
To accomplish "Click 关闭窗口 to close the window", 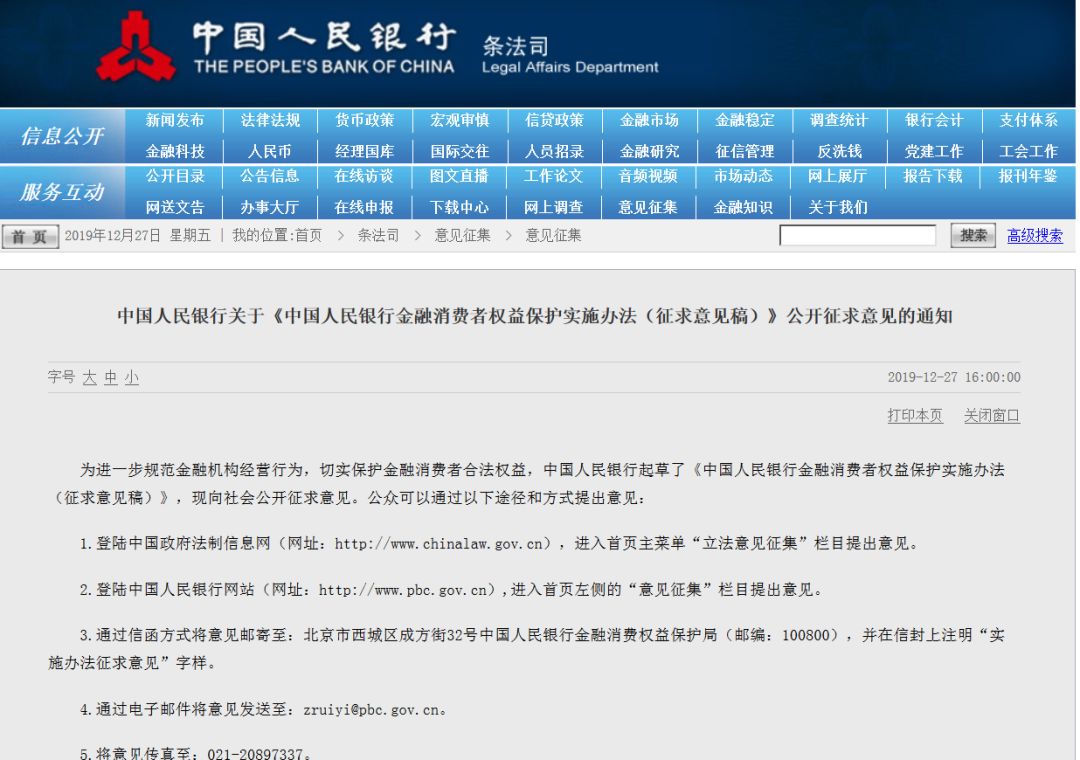I will (990, 416).
